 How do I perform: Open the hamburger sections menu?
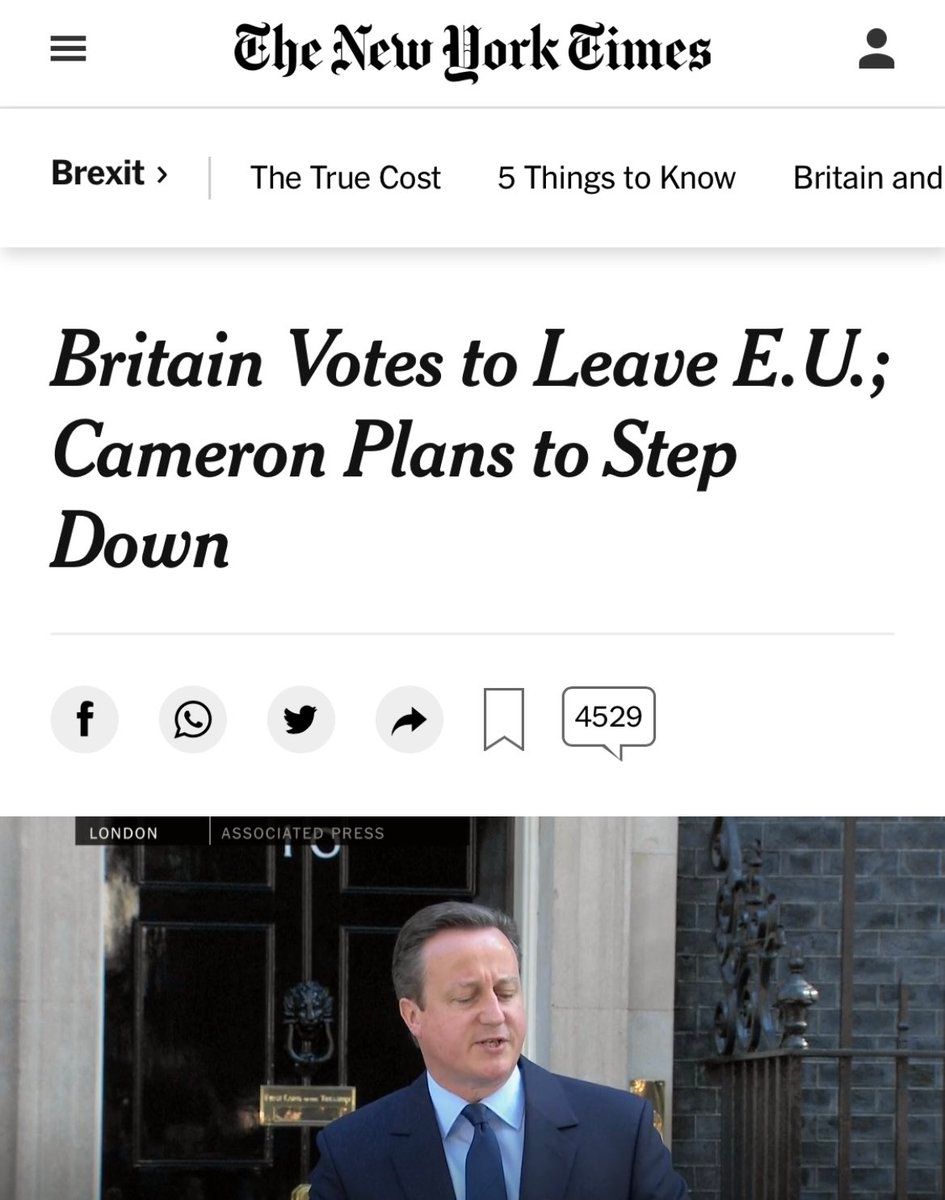click(68, 50)
